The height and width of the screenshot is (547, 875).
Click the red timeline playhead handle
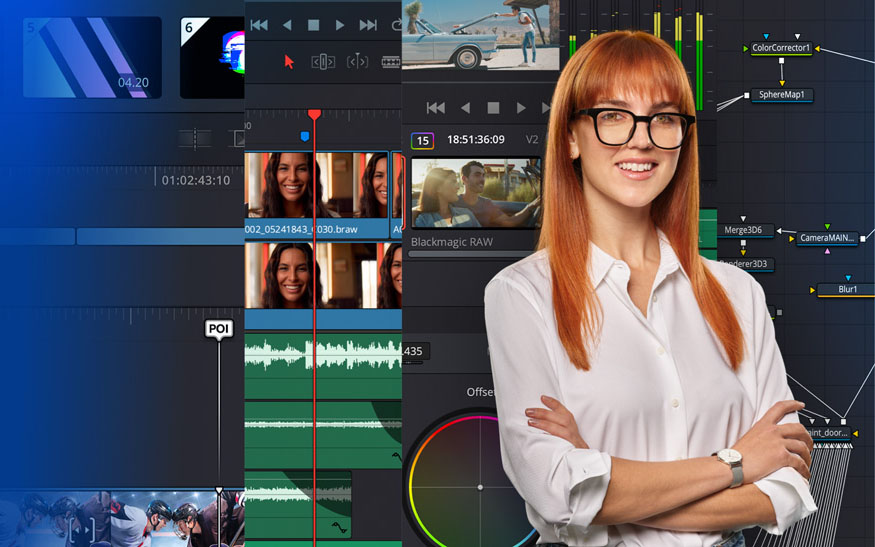pyautogui.click(x=314, y=114)
